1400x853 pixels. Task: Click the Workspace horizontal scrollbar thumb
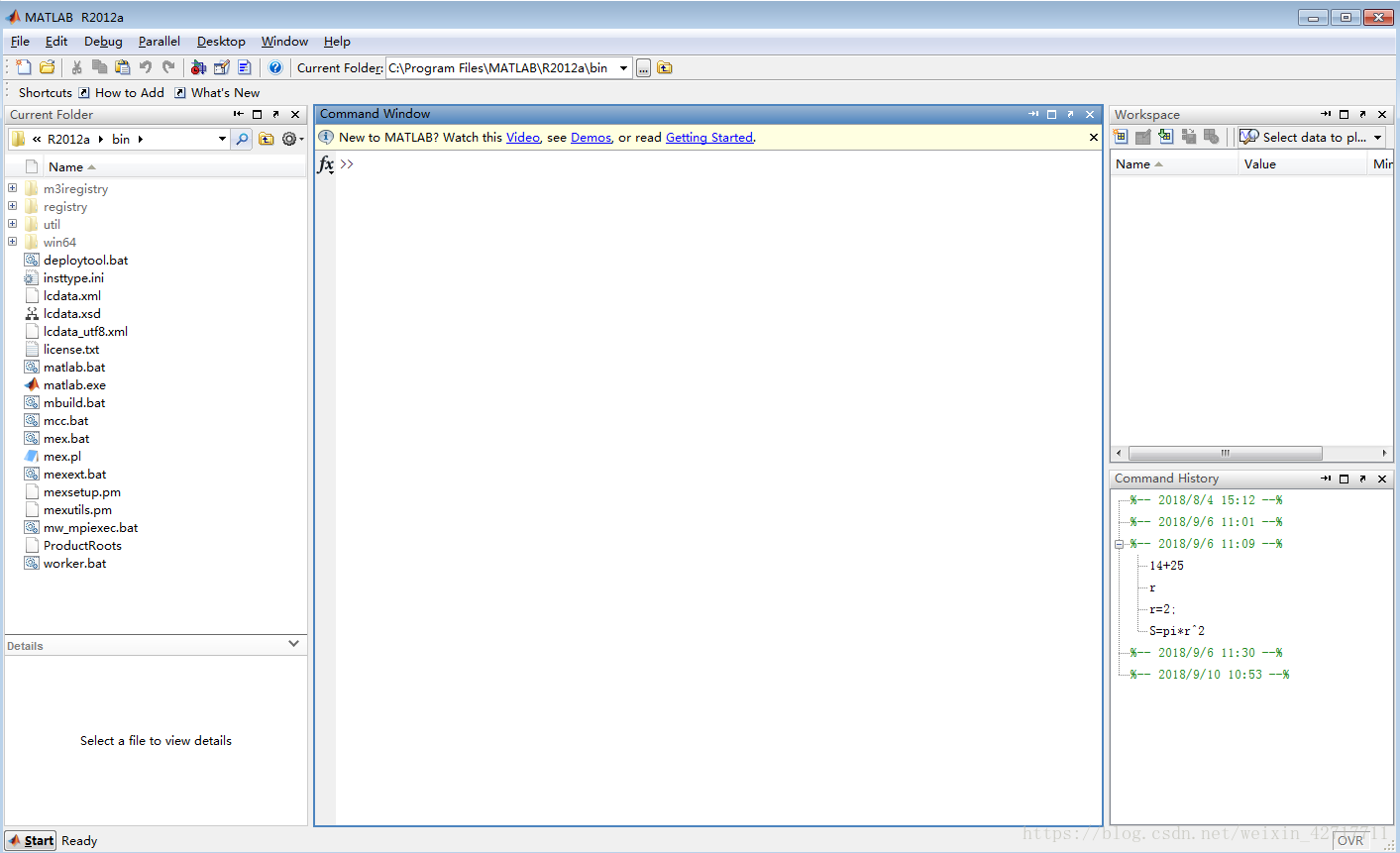1225,453
